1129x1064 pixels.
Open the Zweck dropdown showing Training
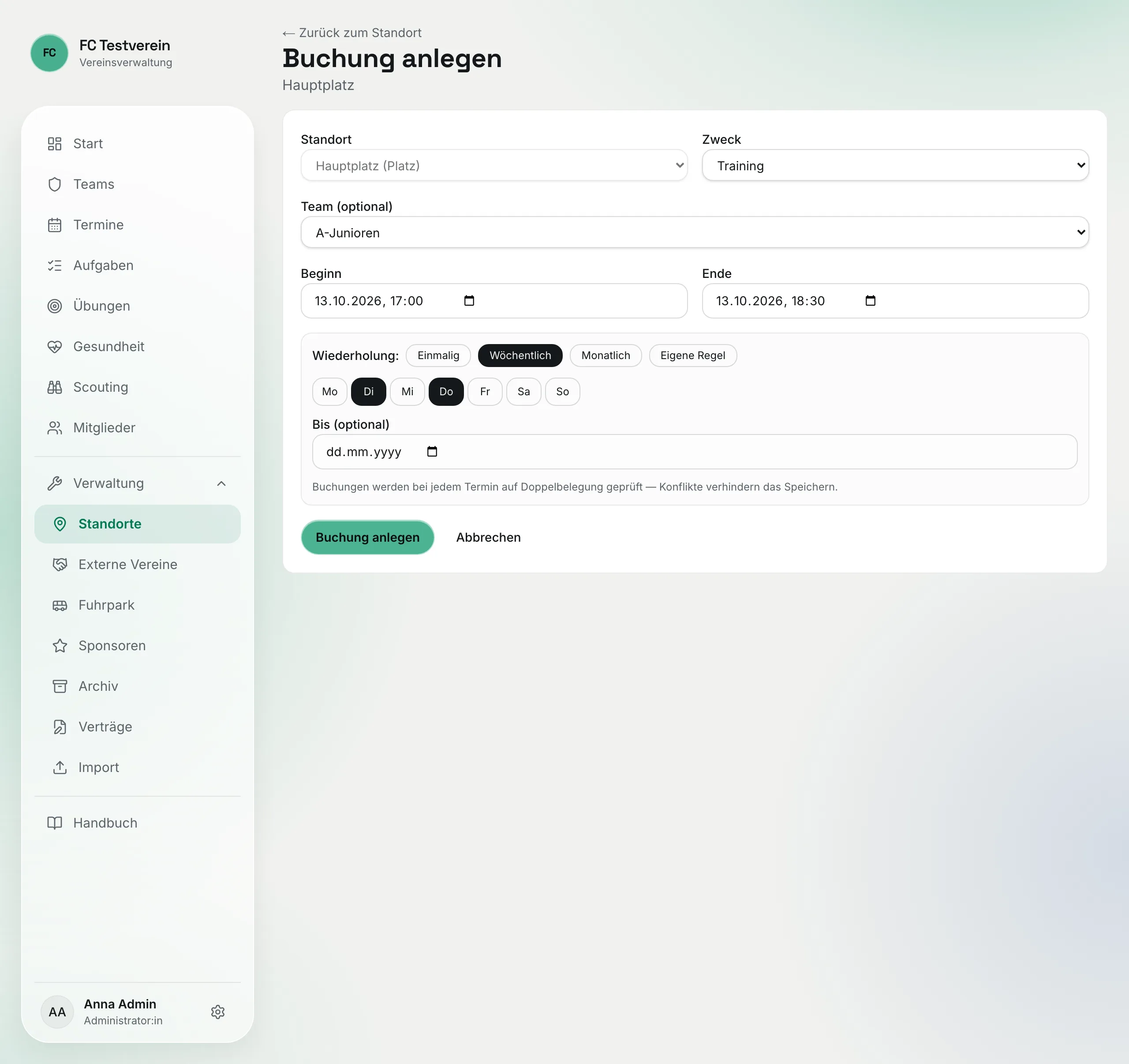(896, 166)
